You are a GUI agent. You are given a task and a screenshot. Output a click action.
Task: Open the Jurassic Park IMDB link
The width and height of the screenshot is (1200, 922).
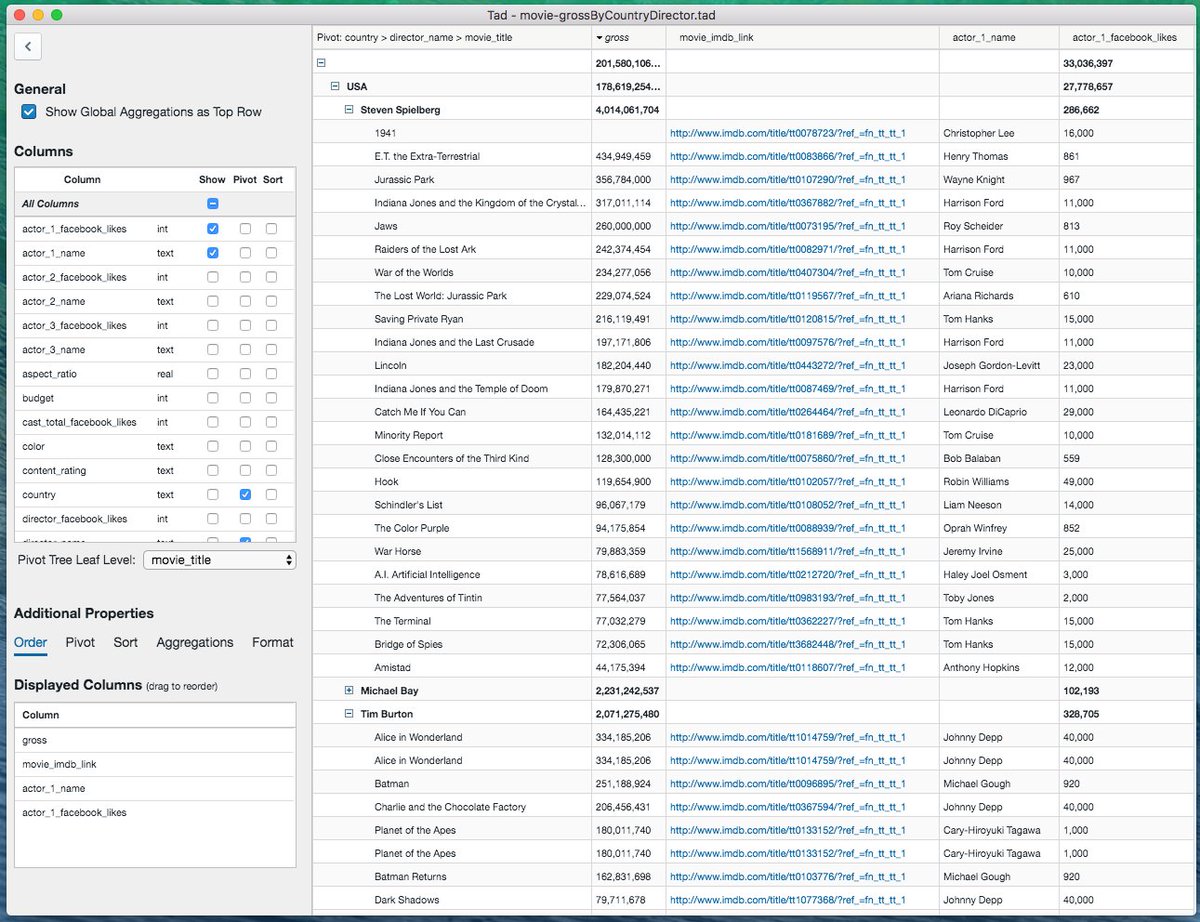coord(788,180)
